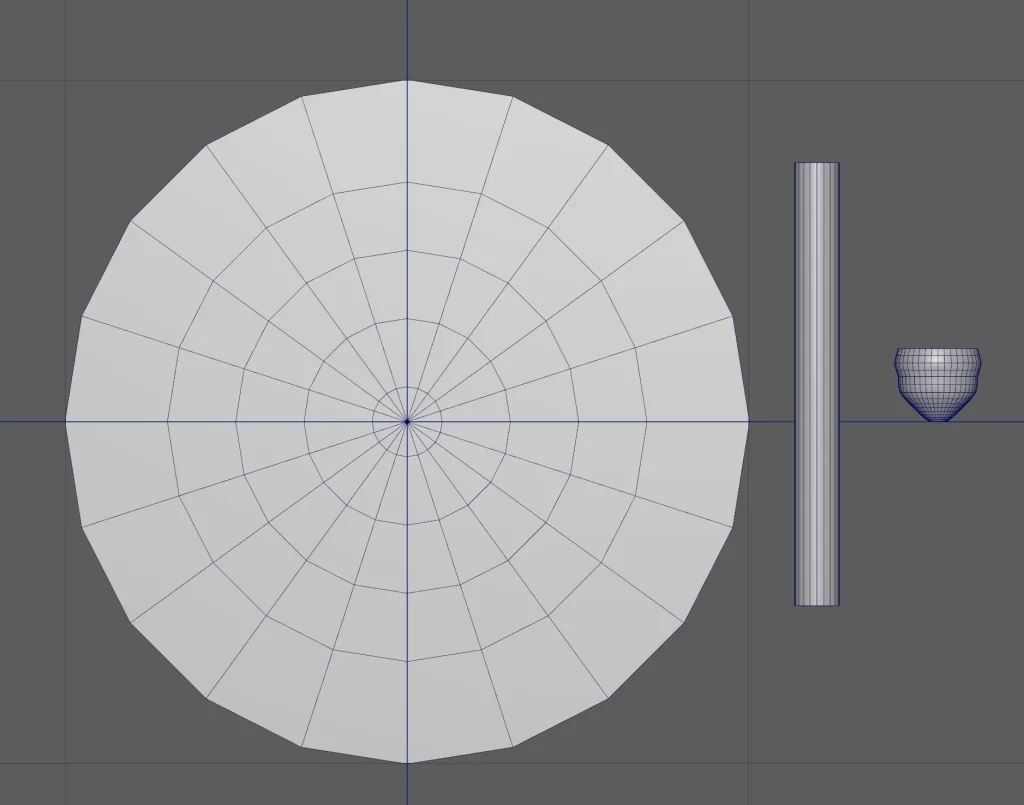Select the rightmost vertex of the disc
1024x805 pixels.
(x=748, y=421)
